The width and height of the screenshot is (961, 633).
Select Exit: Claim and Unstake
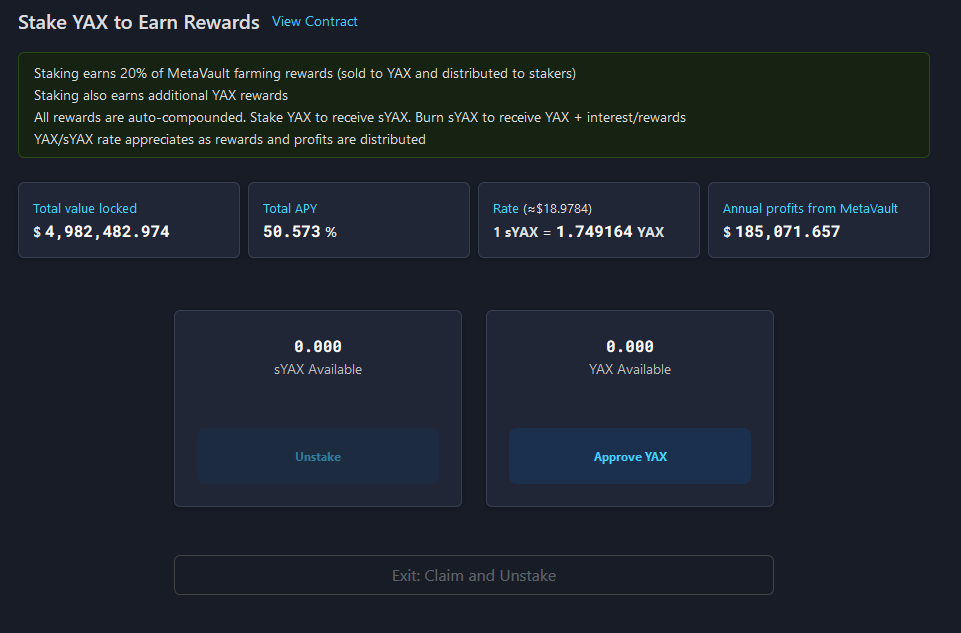(x=474, y=575)
